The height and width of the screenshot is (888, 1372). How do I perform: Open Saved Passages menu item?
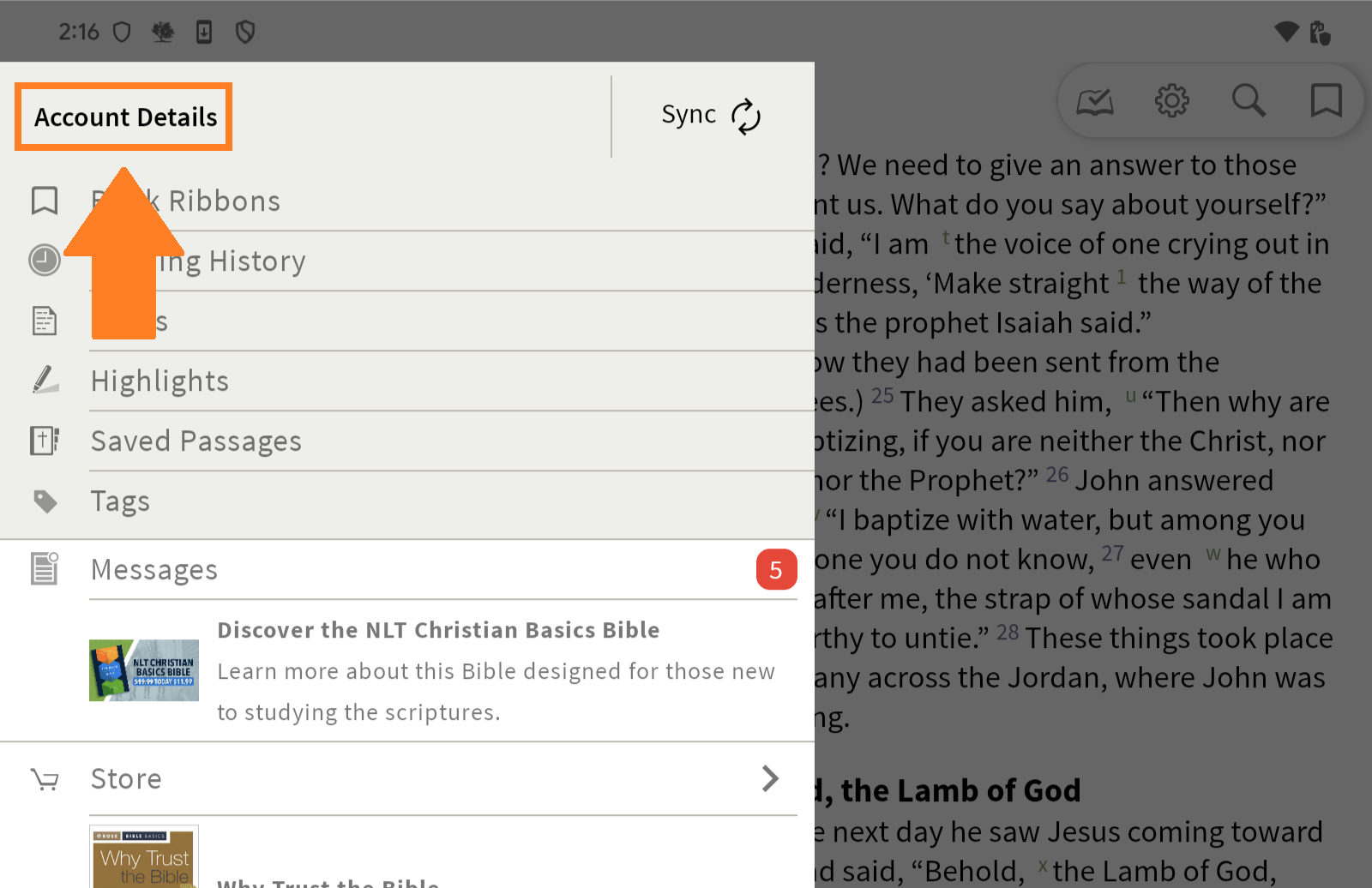[x=196, y=441]
